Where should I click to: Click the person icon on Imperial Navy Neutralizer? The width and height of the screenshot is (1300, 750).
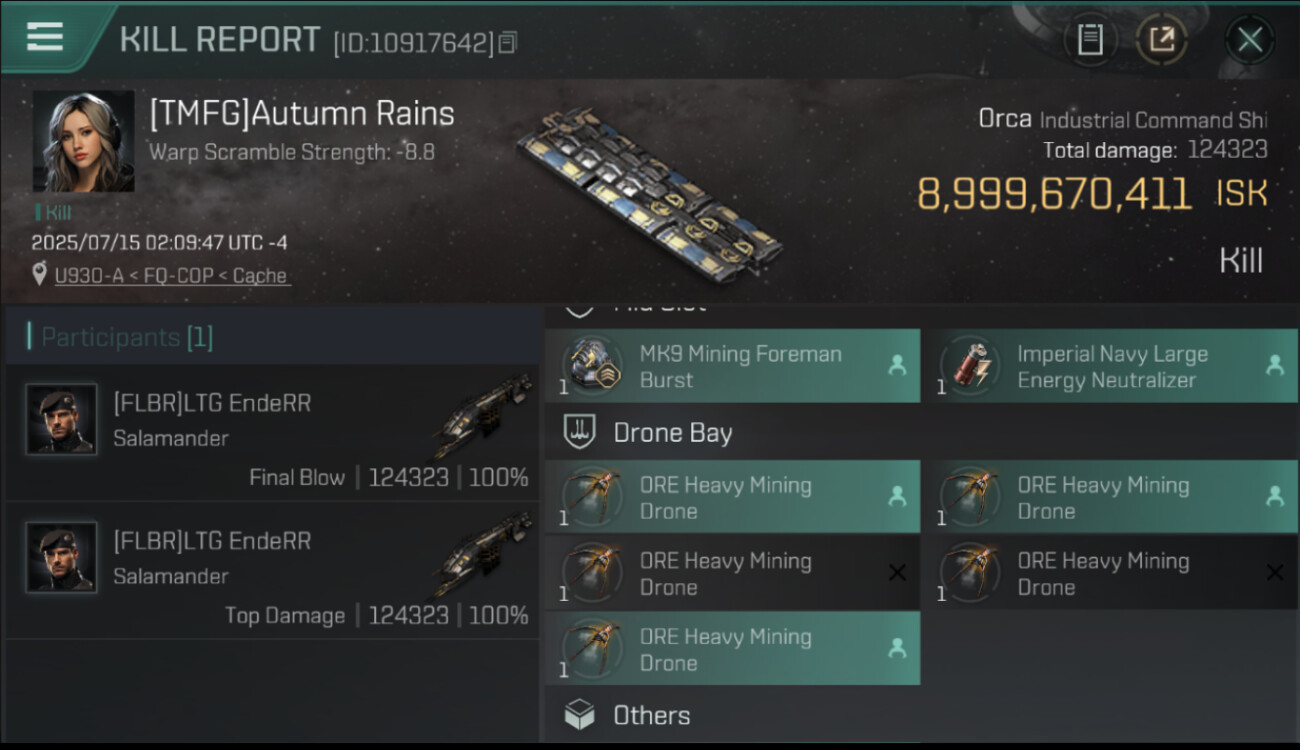(1274, 366)
